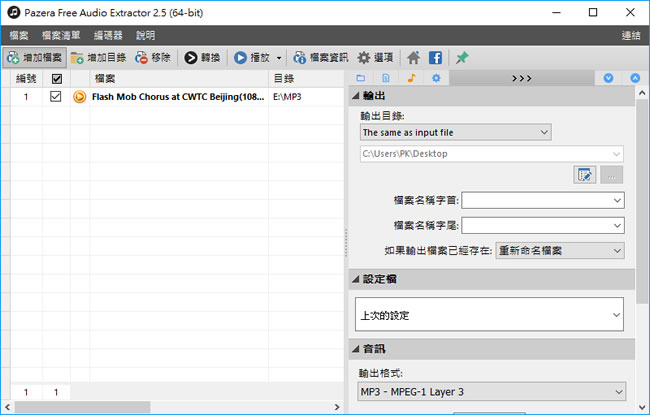650x415 pixels.
Task: Click the E:\MP3 directory cell
Action: [x=287, y=97]
